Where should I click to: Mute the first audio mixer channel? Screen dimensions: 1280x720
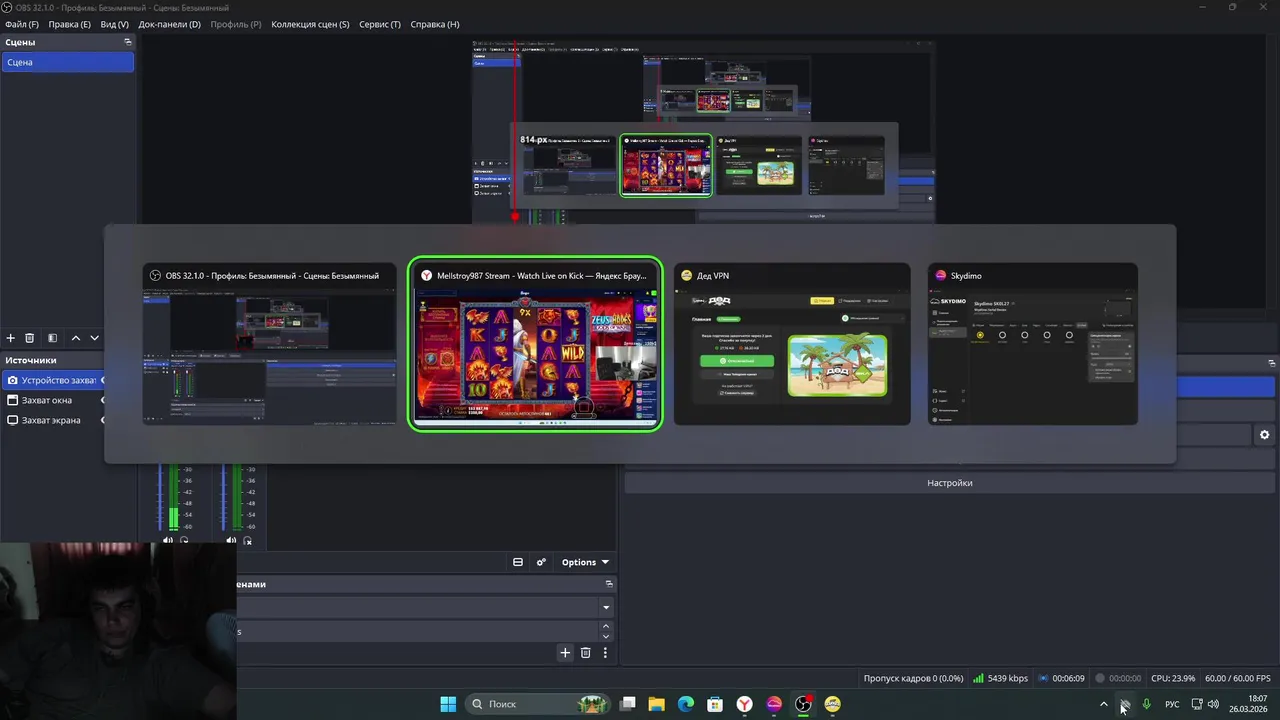tap(168, 541)
